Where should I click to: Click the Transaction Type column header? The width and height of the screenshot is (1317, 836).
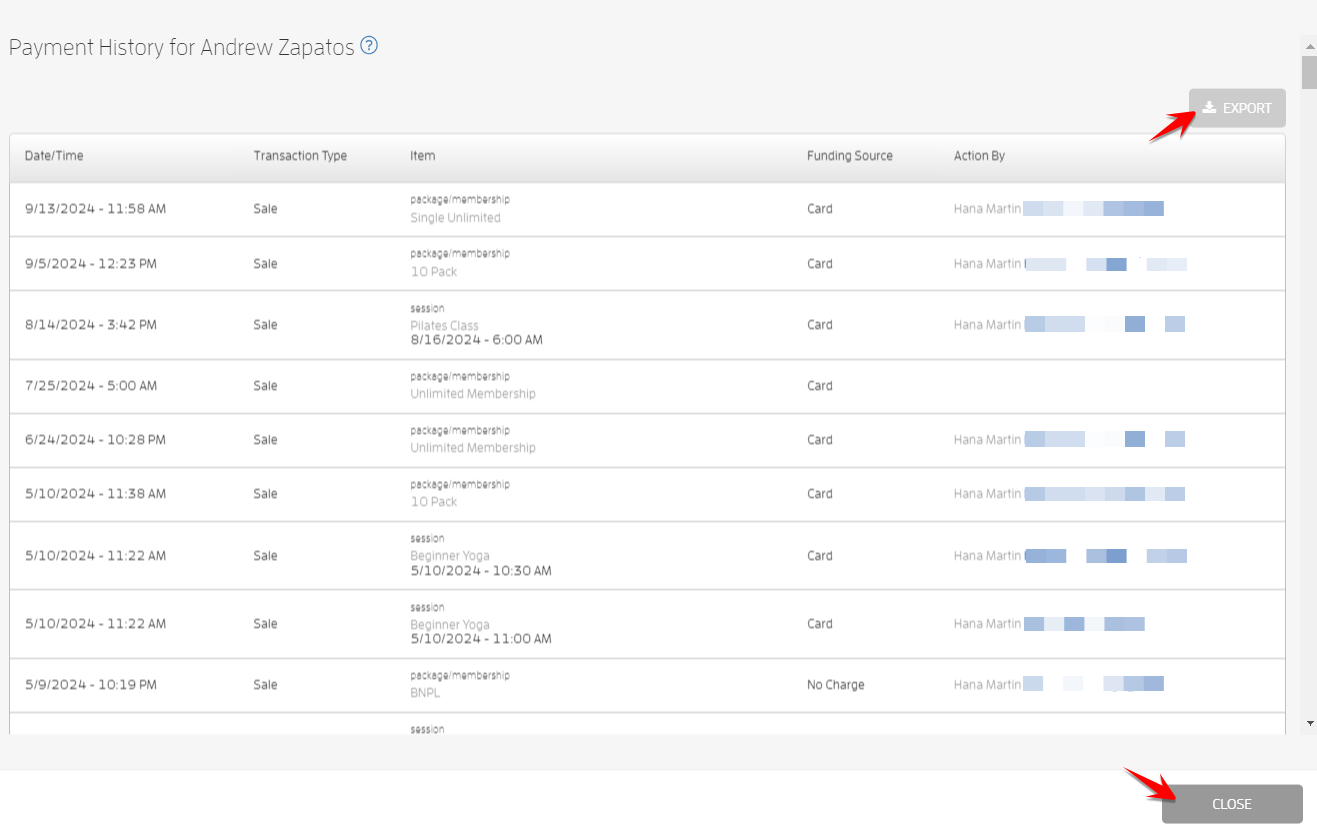[300, 156]
